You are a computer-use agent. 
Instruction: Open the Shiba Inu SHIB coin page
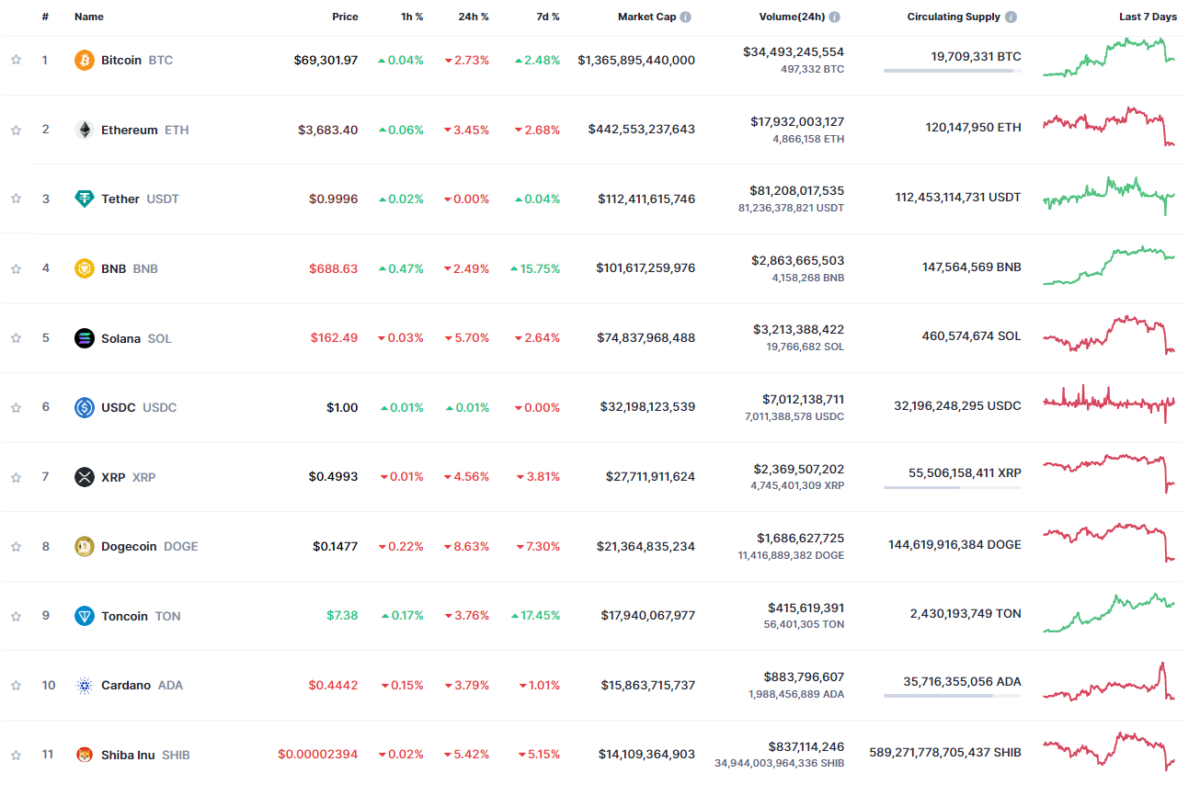click(145, 755)
